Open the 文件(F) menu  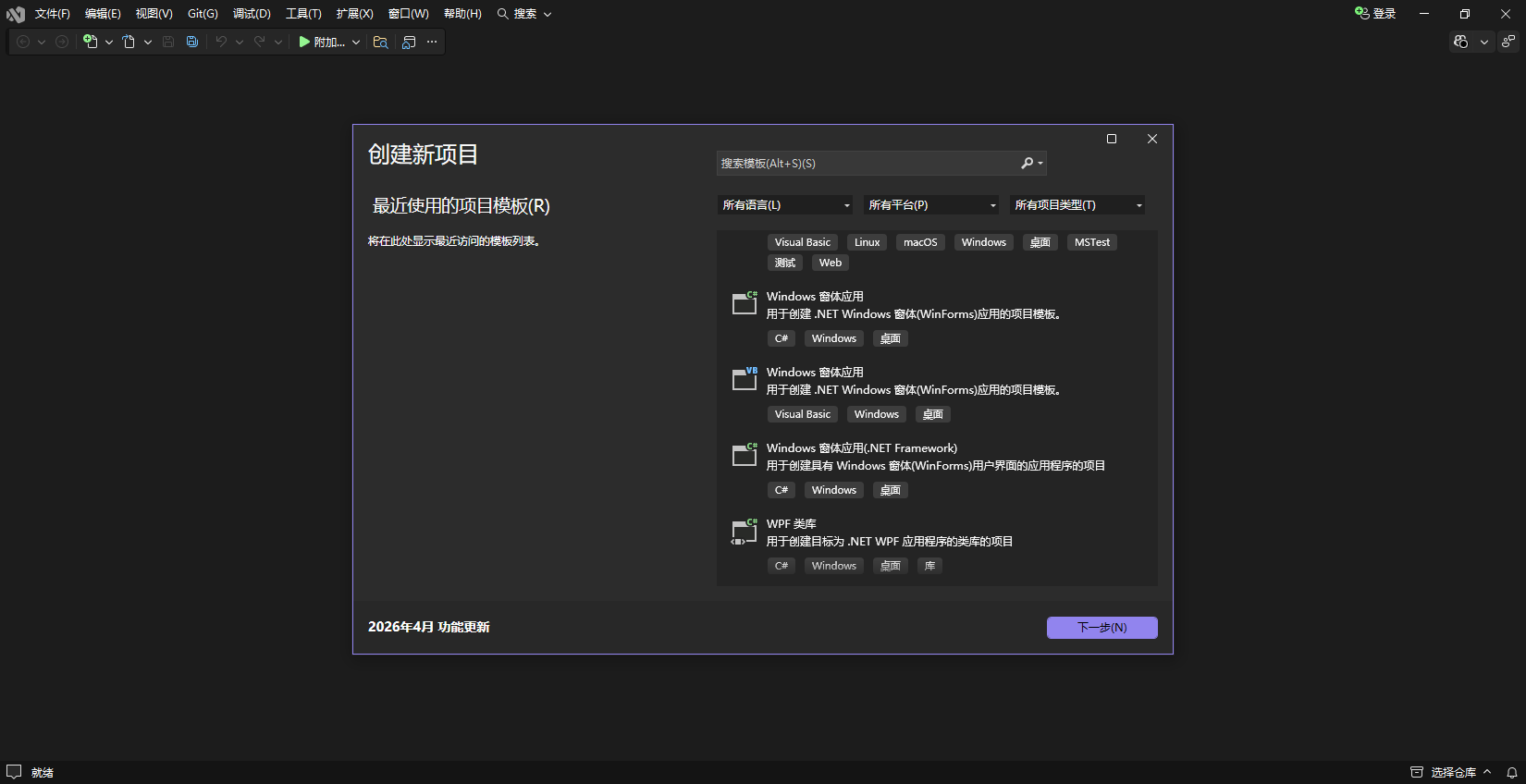point(53,14)
